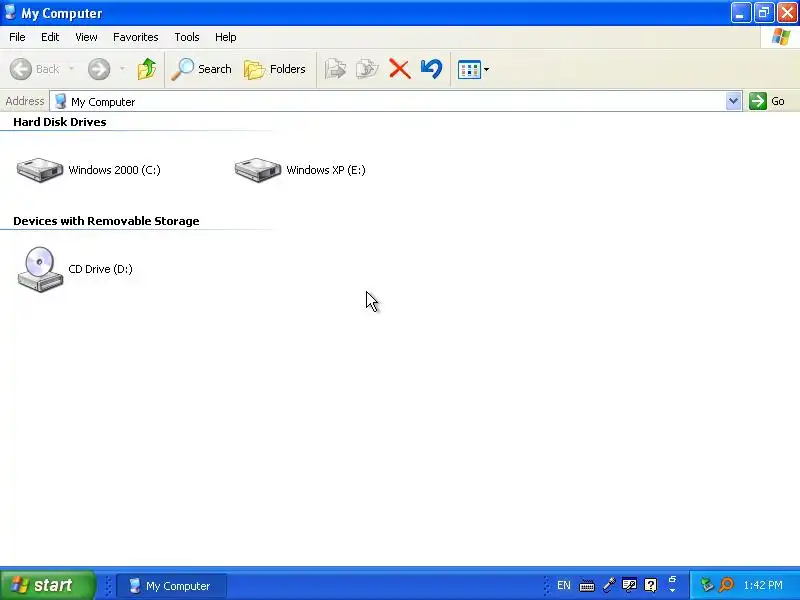This screenshot has width=800, height=600.
Task: Click the 1:42 PM clock
Action: pyautogui.click(x=763, y=585)
